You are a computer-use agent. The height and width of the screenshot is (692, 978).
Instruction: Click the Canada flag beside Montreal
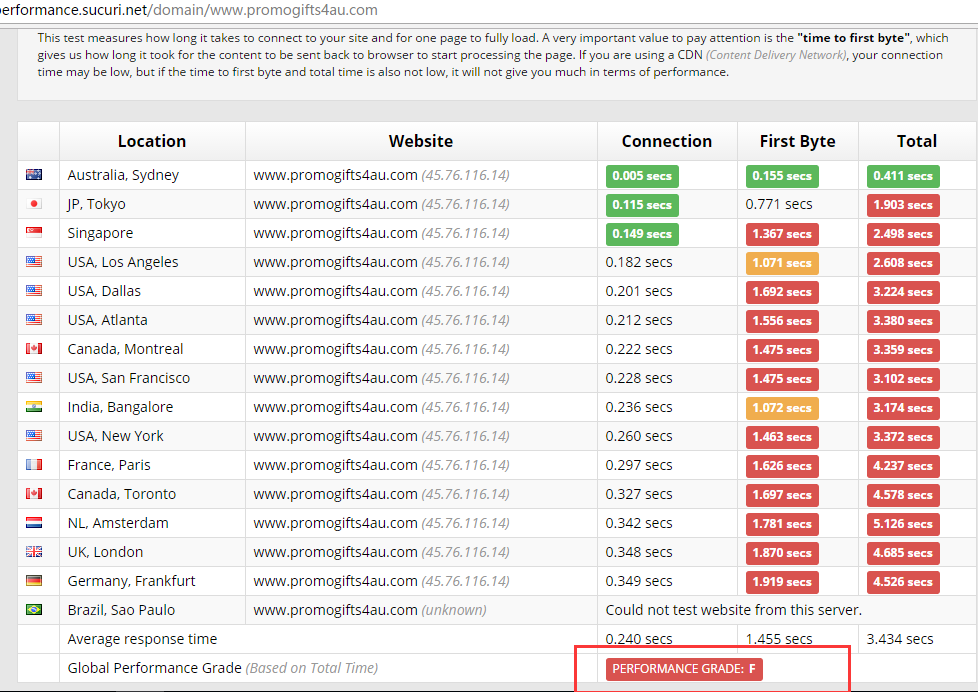pyautogui.click(x=34, y=349)
